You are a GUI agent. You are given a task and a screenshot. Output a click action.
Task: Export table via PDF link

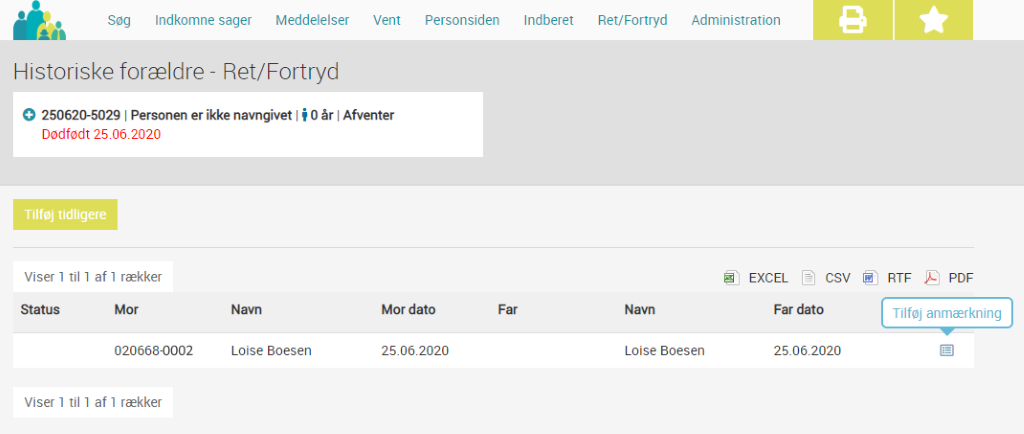961,278
